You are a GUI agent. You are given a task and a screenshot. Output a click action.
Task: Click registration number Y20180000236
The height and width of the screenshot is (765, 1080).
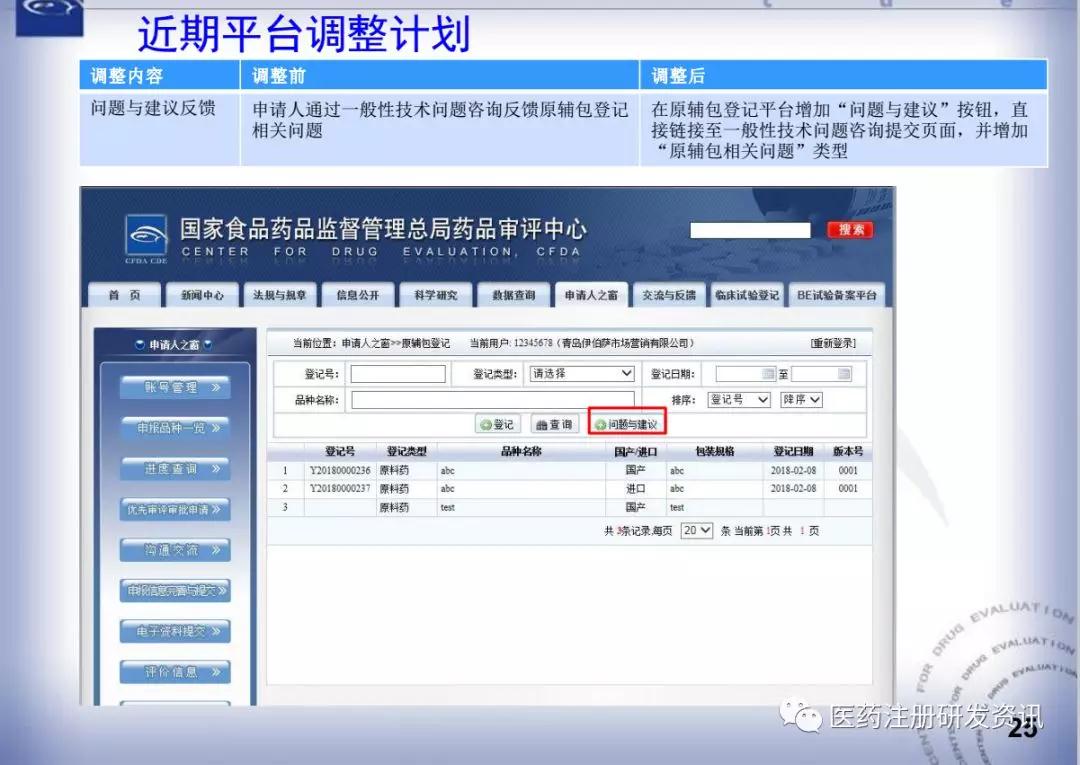[340, 470]
